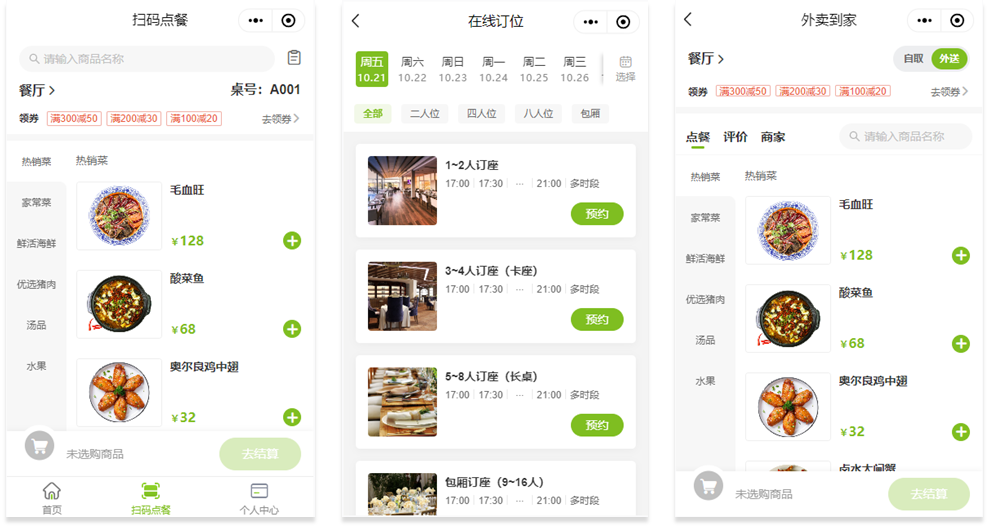This screenshot has width=989, height=528.
Task: Add 毛血旺 in the 扫码点餐 screen
Action: click(292, 240)
